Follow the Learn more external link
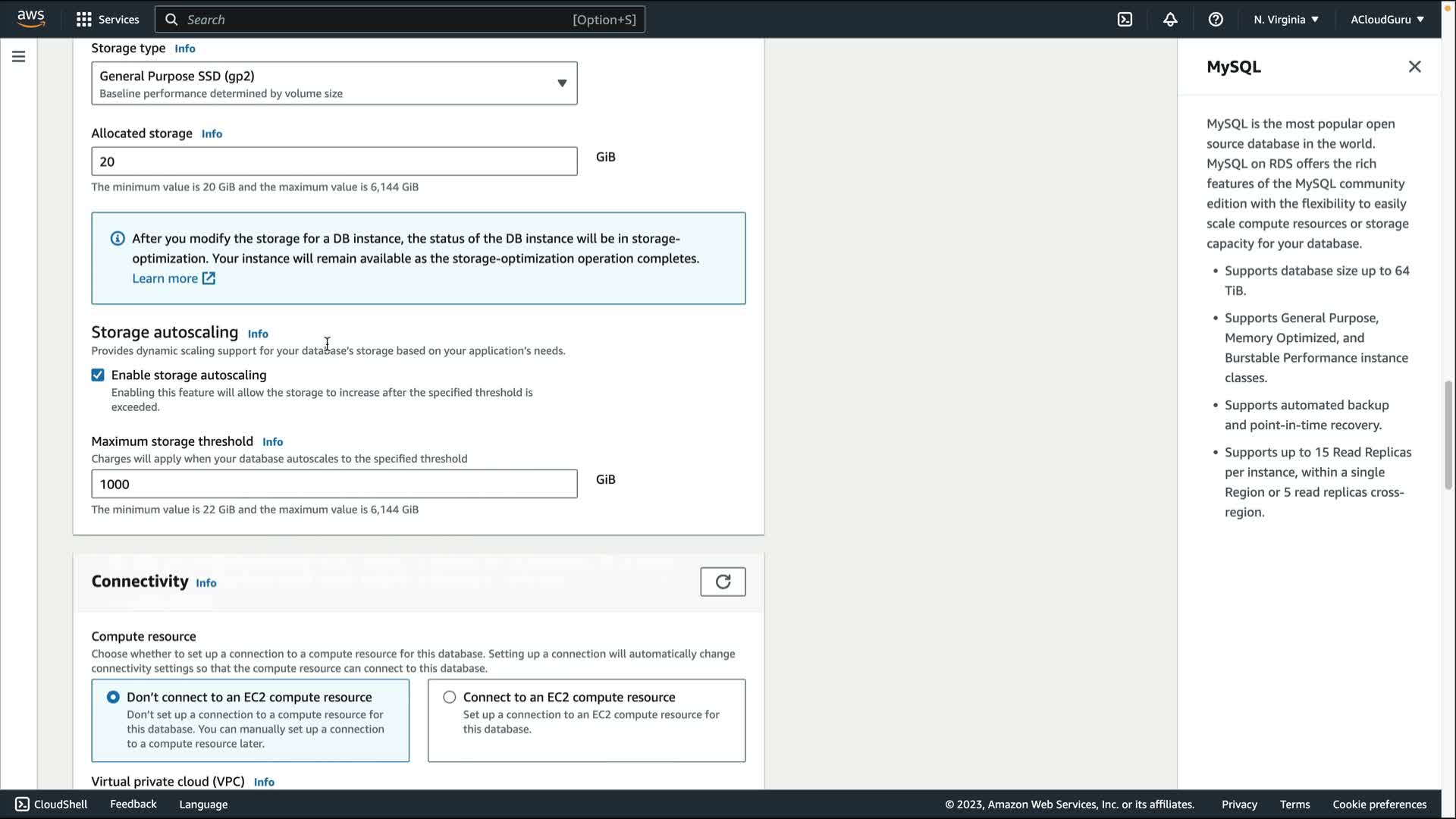The image size is (1456, 819). pyautogui.click(x=174, y=278)
